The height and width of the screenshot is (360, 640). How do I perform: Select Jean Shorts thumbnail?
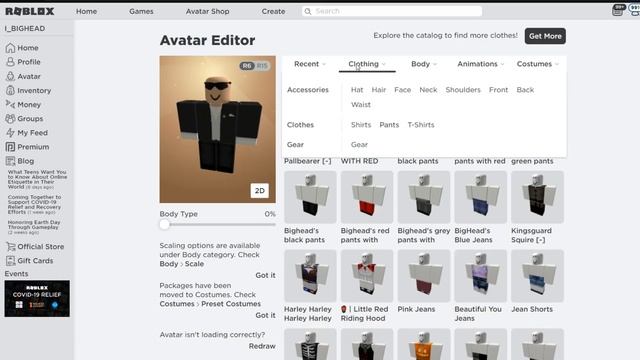[x=537, y=276]
